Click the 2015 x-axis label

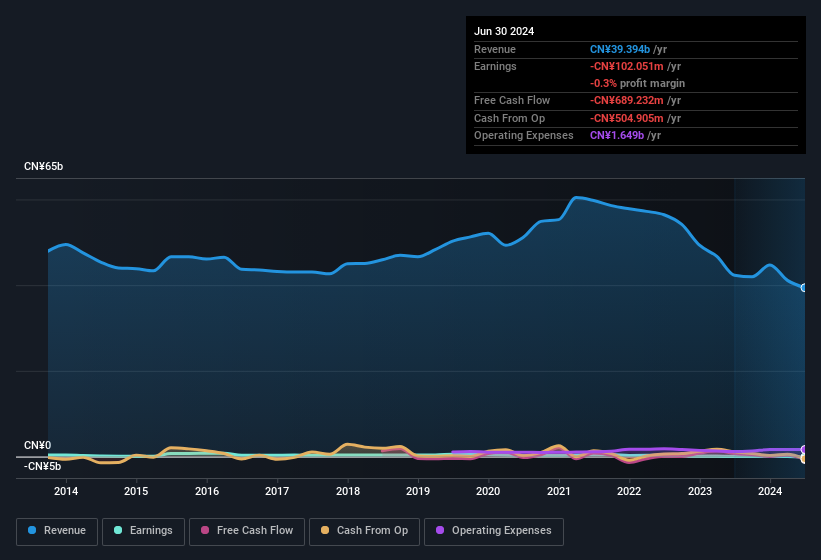tap(136, 491)
